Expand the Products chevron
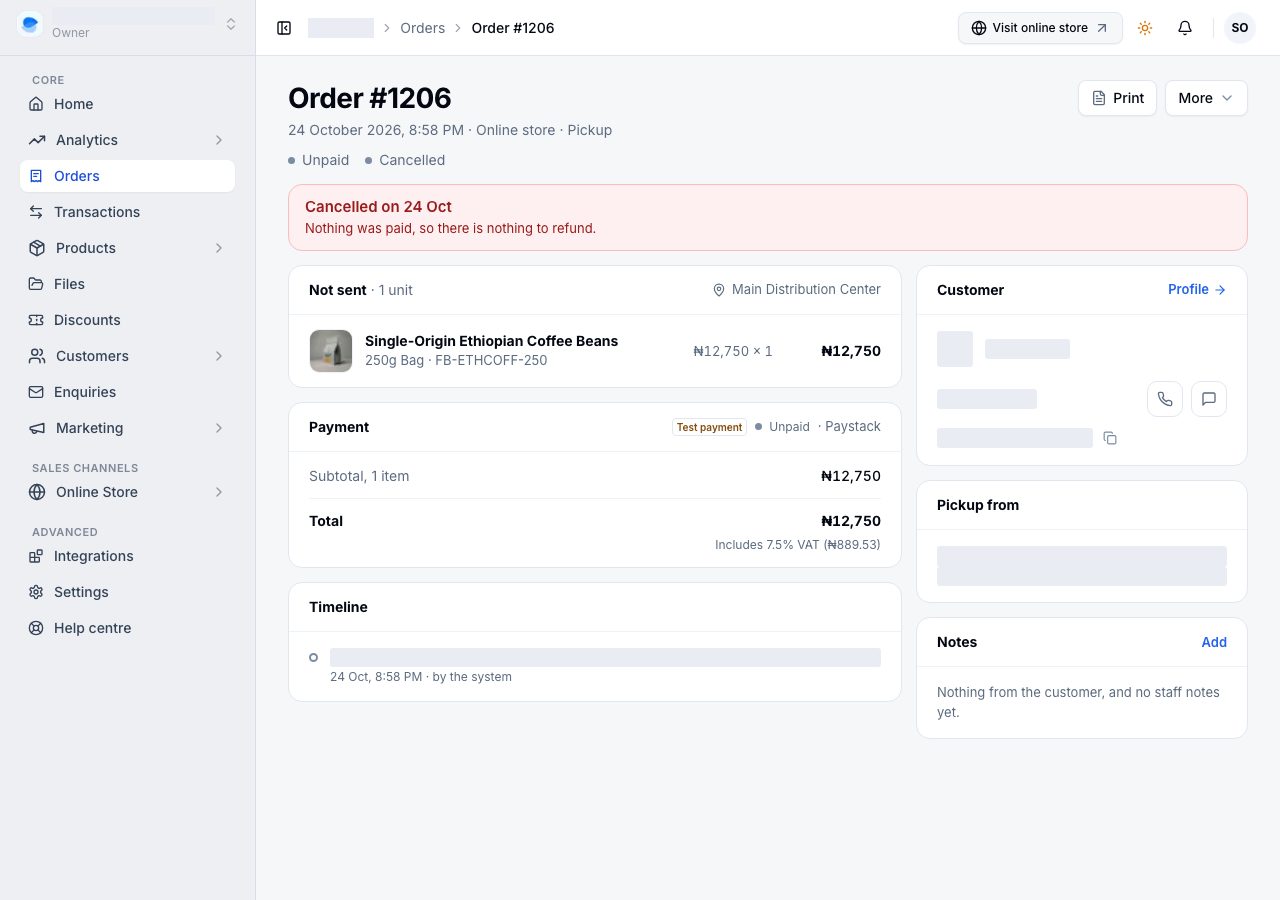Screen dimensions: 1280x900 point(219,248)
